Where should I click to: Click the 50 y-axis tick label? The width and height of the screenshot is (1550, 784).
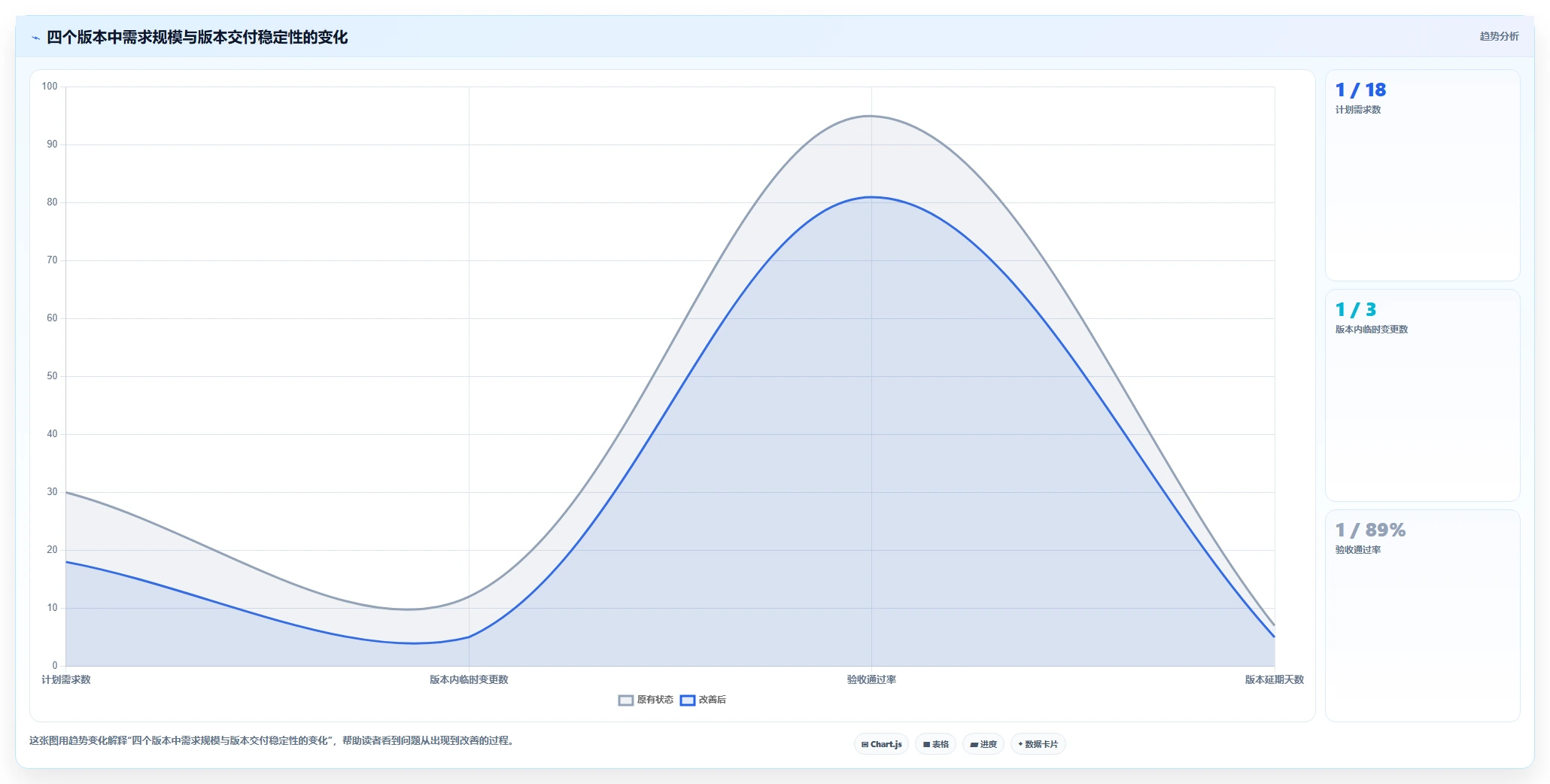52,376
